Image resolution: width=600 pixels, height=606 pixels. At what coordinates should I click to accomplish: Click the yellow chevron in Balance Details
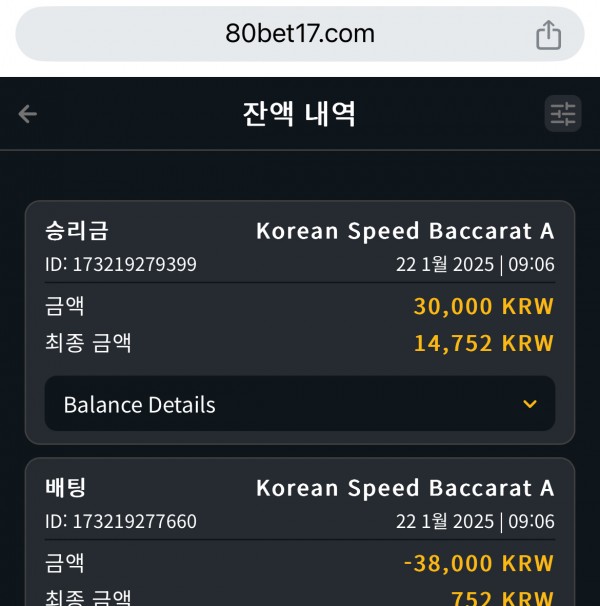click(530, 404)
